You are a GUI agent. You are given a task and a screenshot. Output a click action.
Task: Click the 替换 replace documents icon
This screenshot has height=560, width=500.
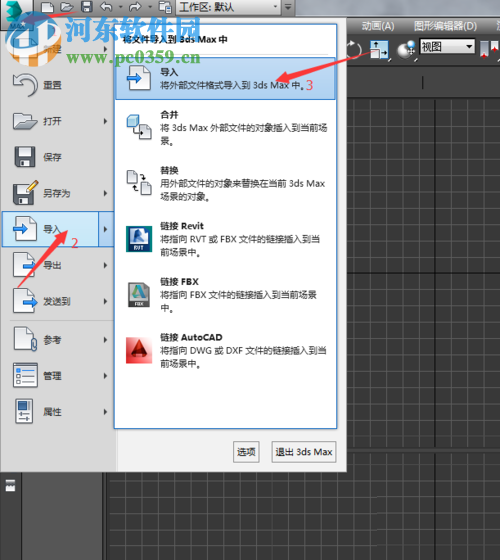coord(139,182)
